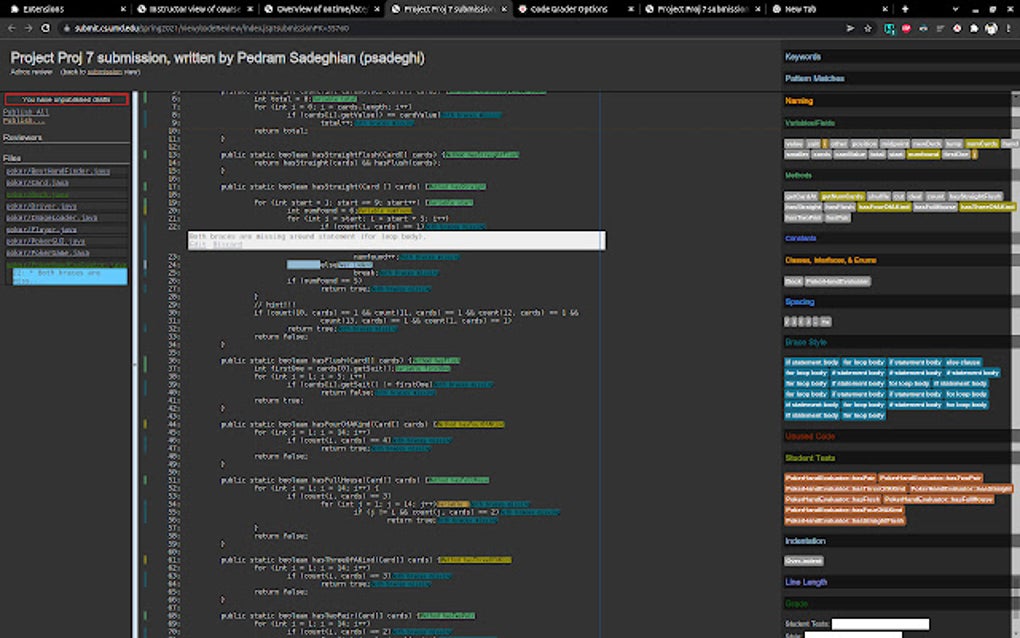This screenshot has height=638, width=1020.
Task: Switch to the Code Grader Options tab
Action: point(568,9)
